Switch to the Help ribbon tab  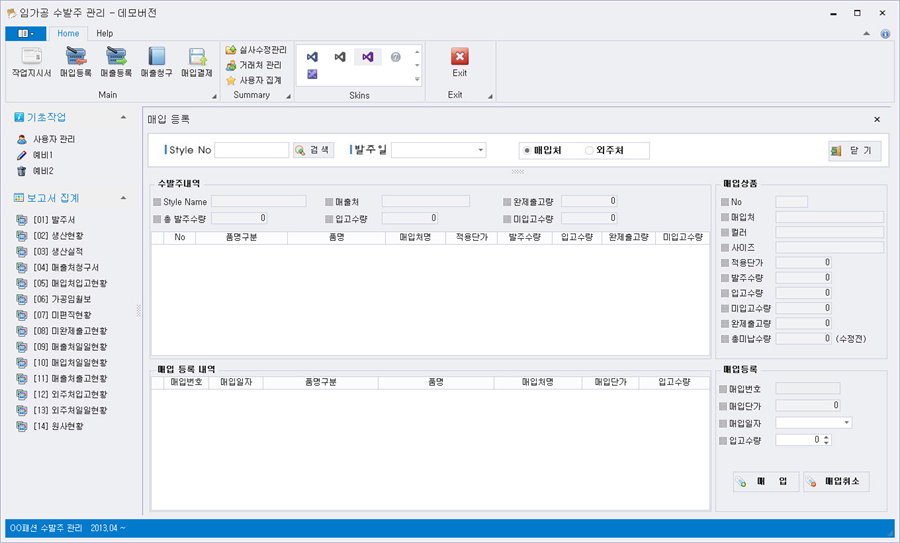(x=104, y=34)
